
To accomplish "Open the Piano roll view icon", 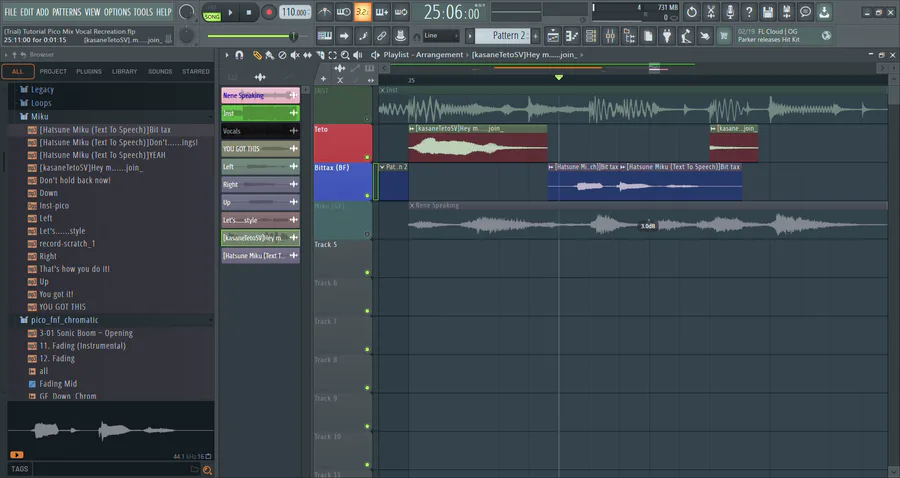I will click(572, 36).
